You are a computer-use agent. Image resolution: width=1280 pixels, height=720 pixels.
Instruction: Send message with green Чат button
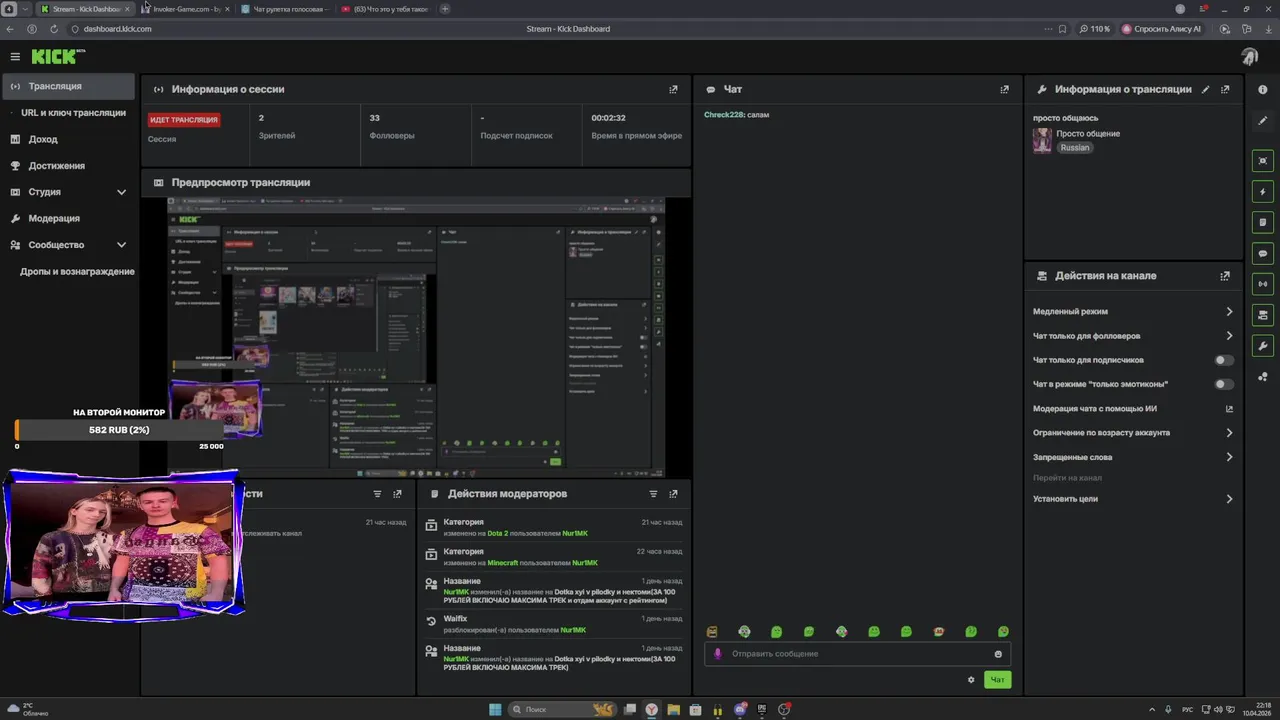click(x=997, y=680)
